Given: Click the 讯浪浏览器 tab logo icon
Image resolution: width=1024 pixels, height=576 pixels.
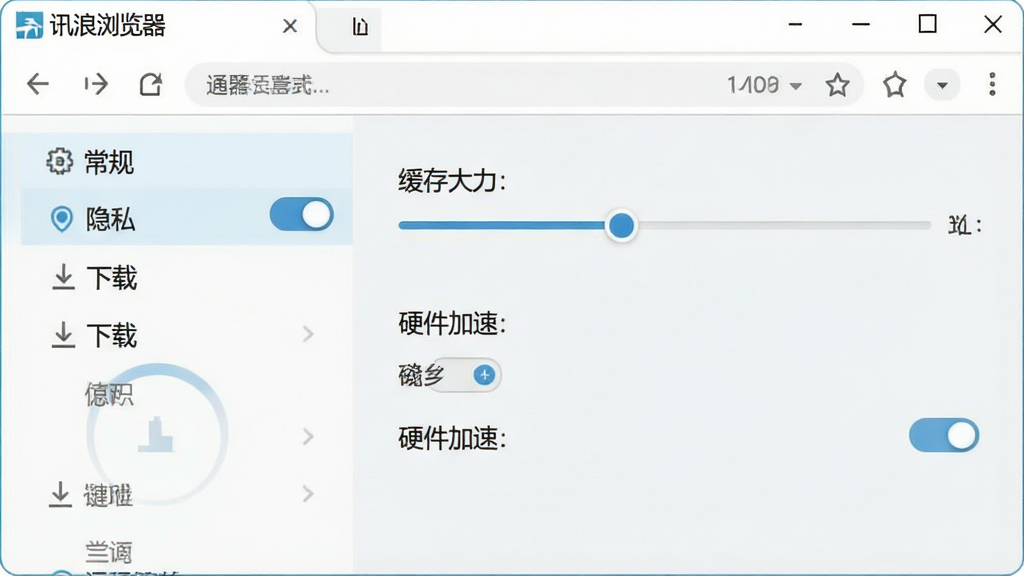Looking at the screenshot, I should (x=29, y=26).
